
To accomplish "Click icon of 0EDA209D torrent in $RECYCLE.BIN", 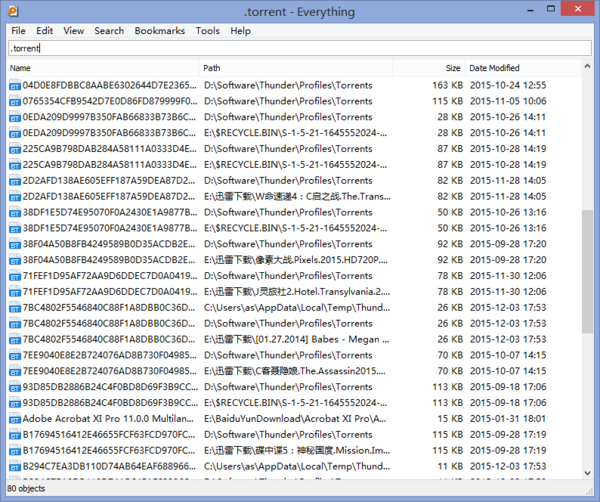I will pos(15,133).
